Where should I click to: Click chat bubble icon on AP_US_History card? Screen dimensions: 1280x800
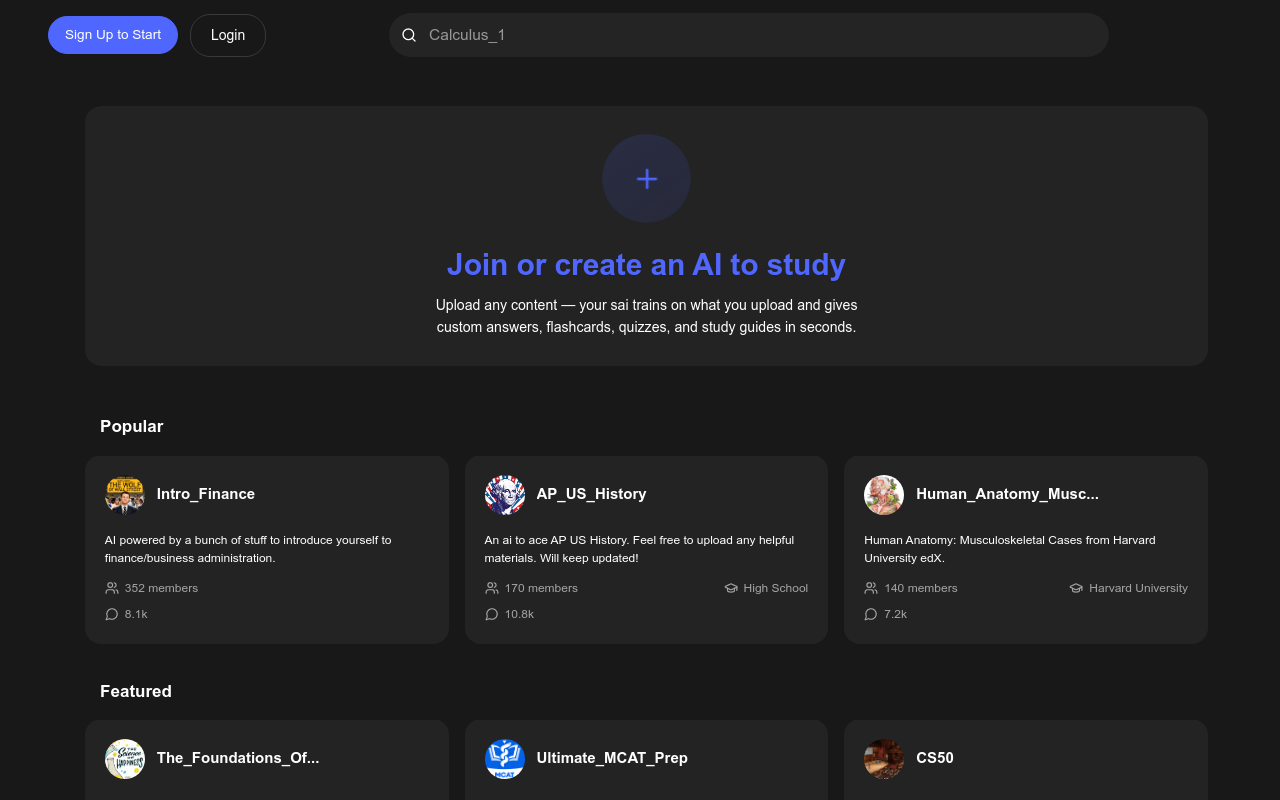point(492,614)
